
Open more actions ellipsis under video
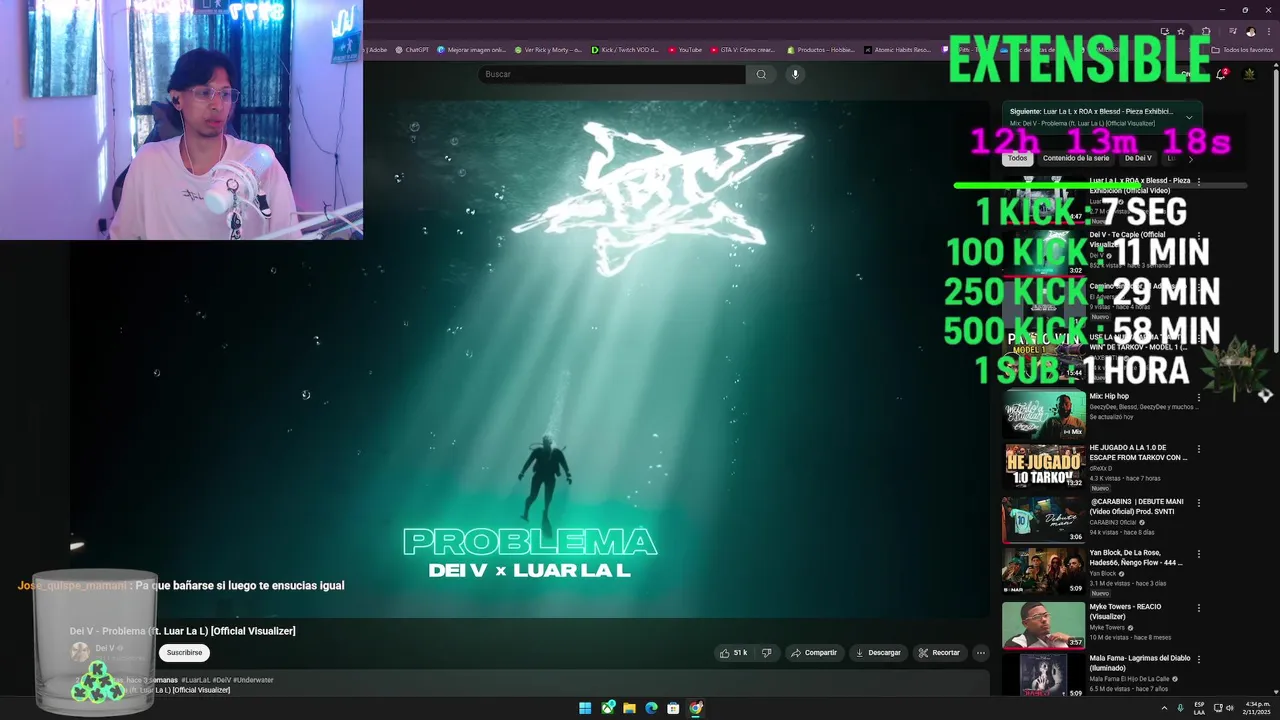(x=981, y=653)
